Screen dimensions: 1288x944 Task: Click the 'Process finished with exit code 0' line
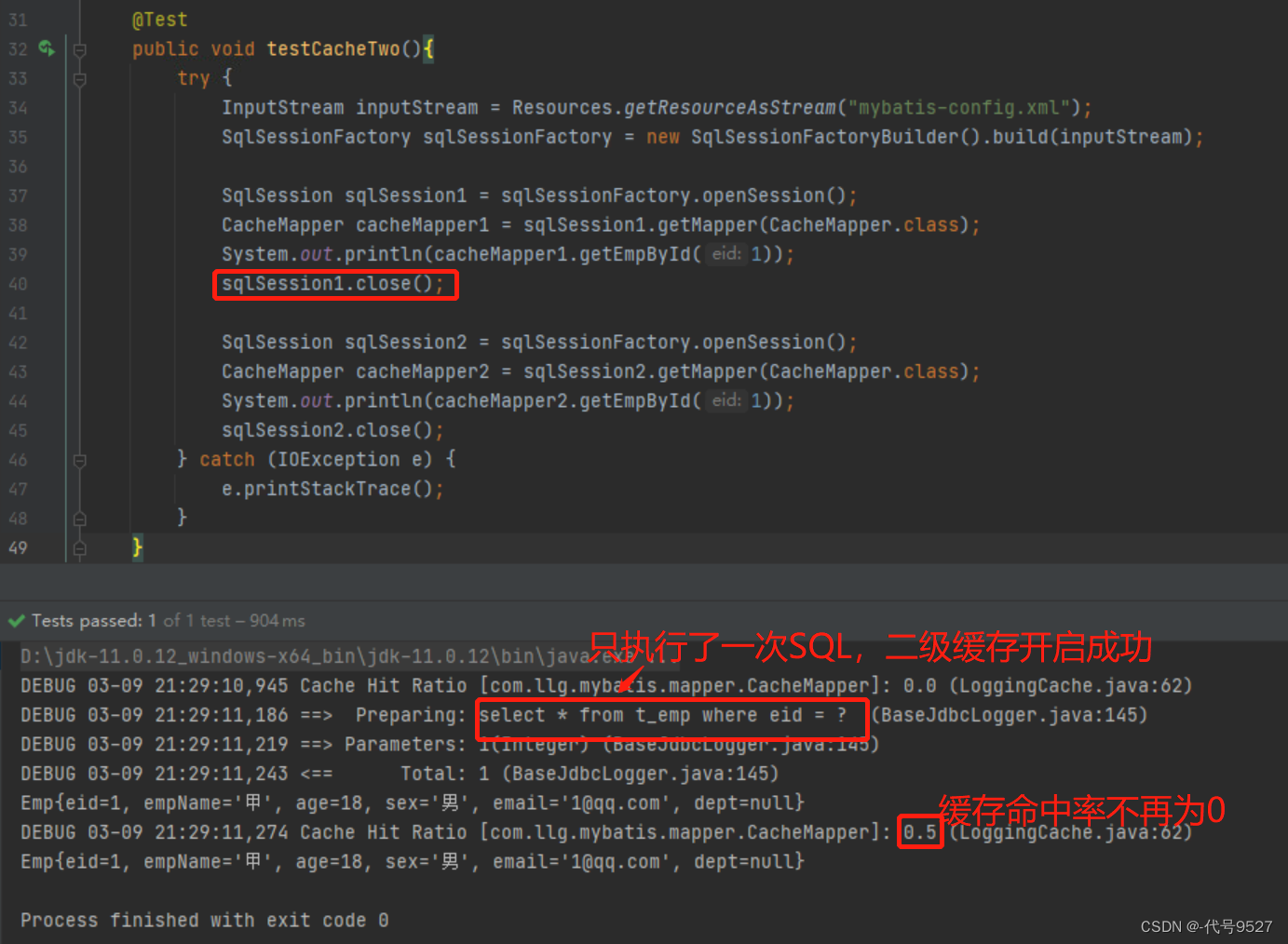pos(205,920)
